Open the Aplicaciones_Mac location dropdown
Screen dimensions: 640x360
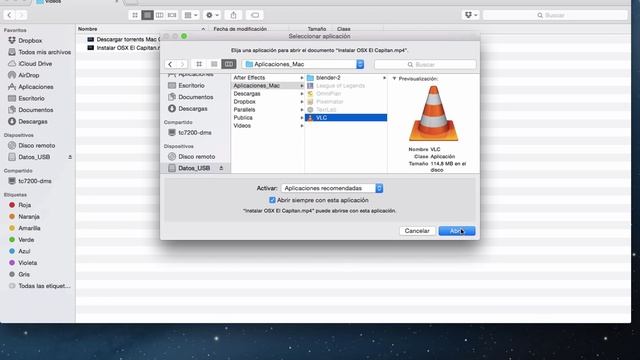(304, 64)
